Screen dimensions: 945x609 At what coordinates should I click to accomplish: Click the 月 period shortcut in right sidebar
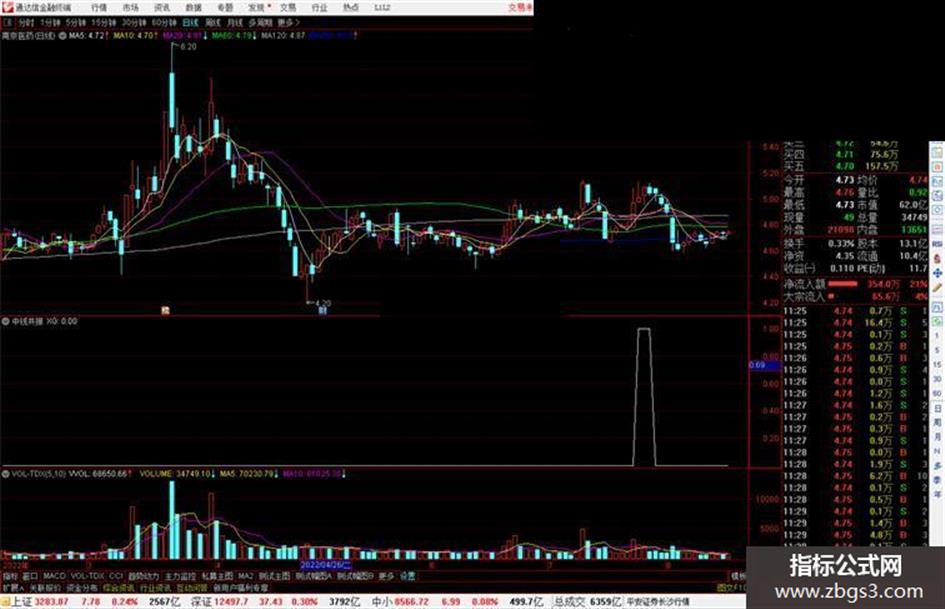click(x=937, y=437)
